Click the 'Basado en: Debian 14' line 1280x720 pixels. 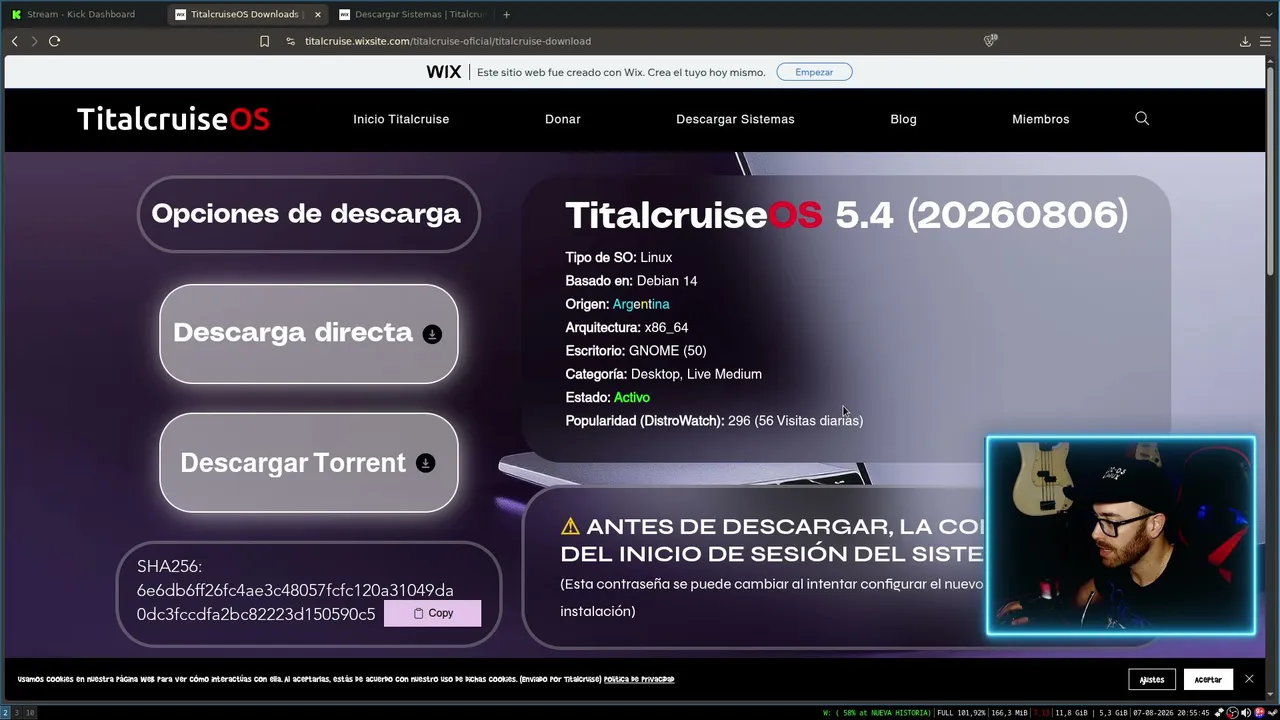pos(631,281)
